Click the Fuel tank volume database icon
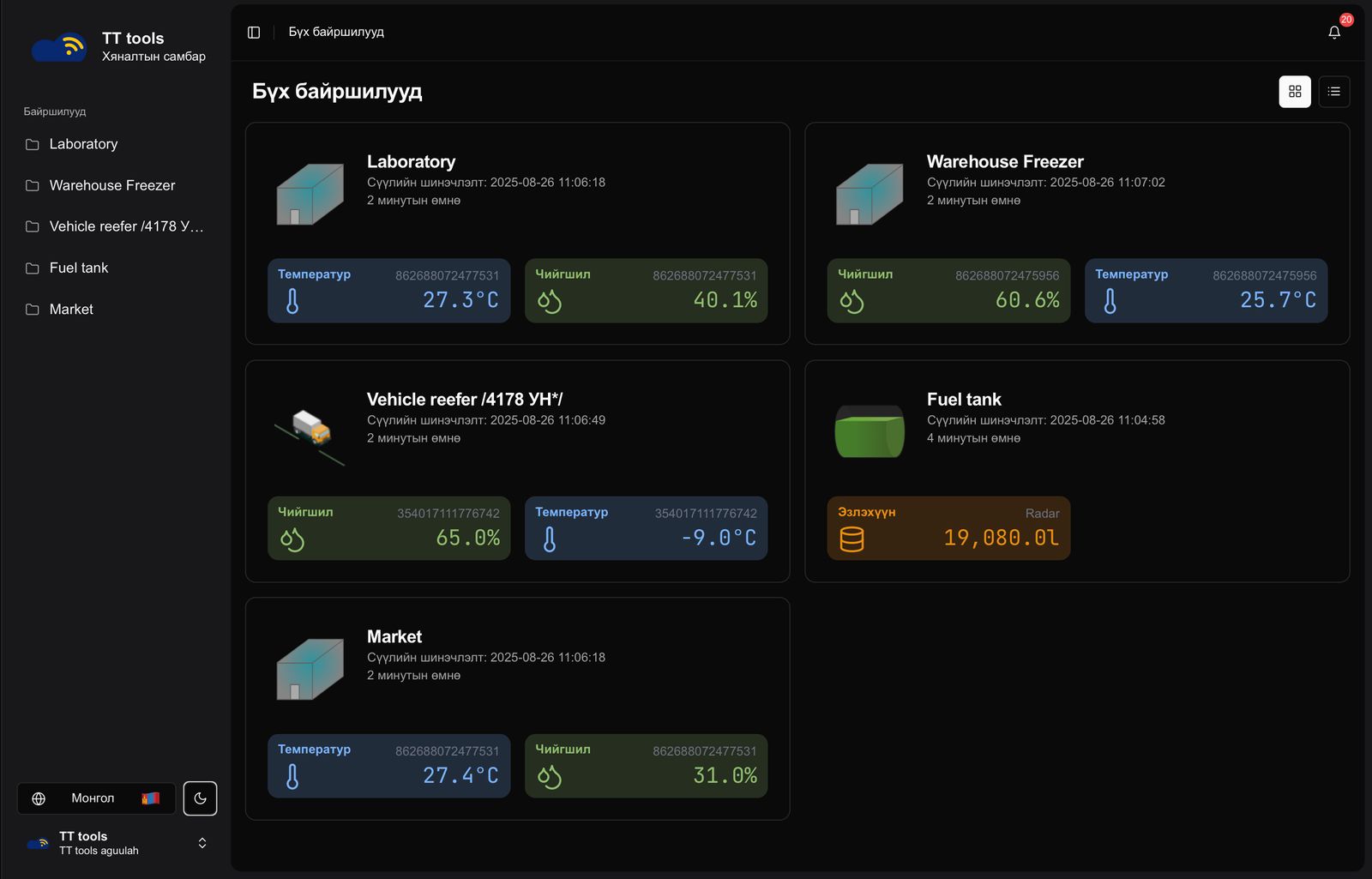1372x879 pixels. (851, 539)
